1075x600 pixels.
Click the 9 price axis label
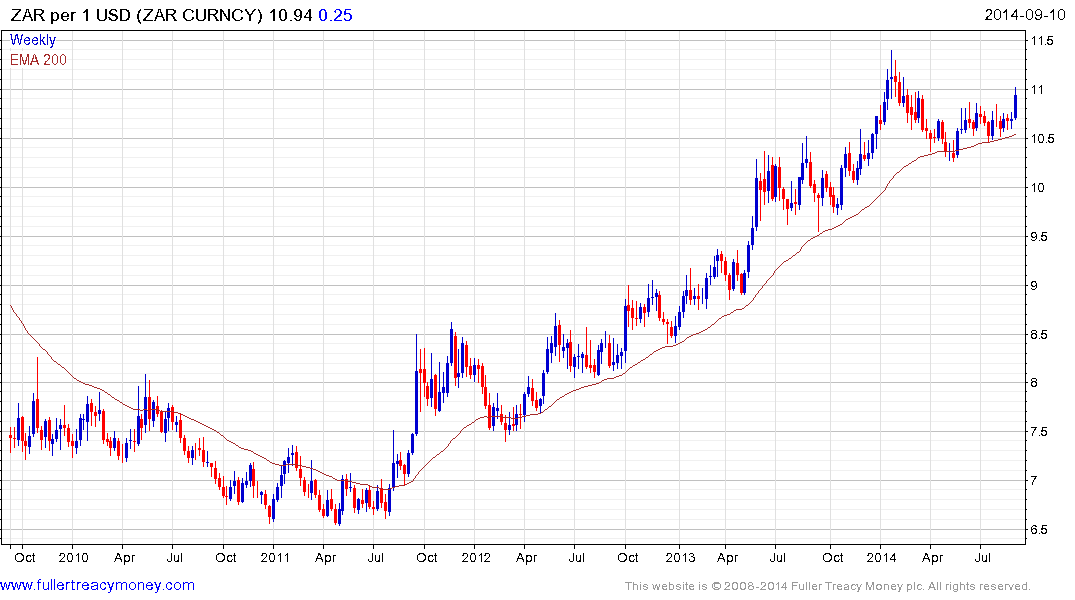[x=1035, y=285]
